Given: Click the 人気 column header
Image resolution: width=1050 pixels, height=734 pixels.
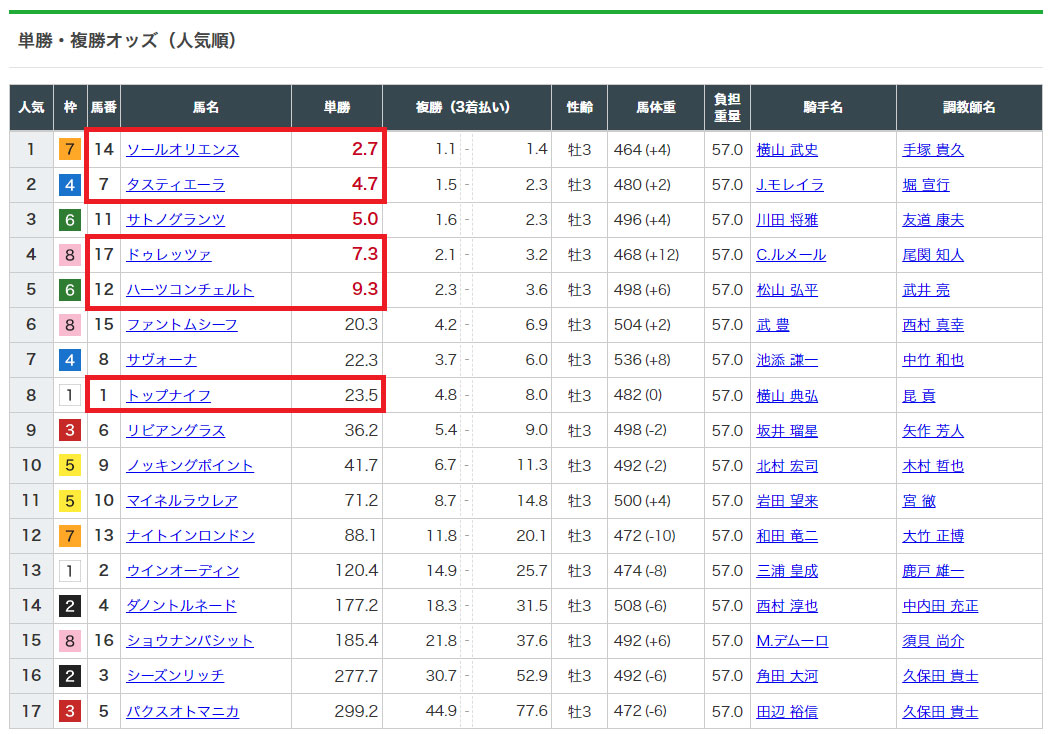Looking at the screenshot, I should 31,107.
